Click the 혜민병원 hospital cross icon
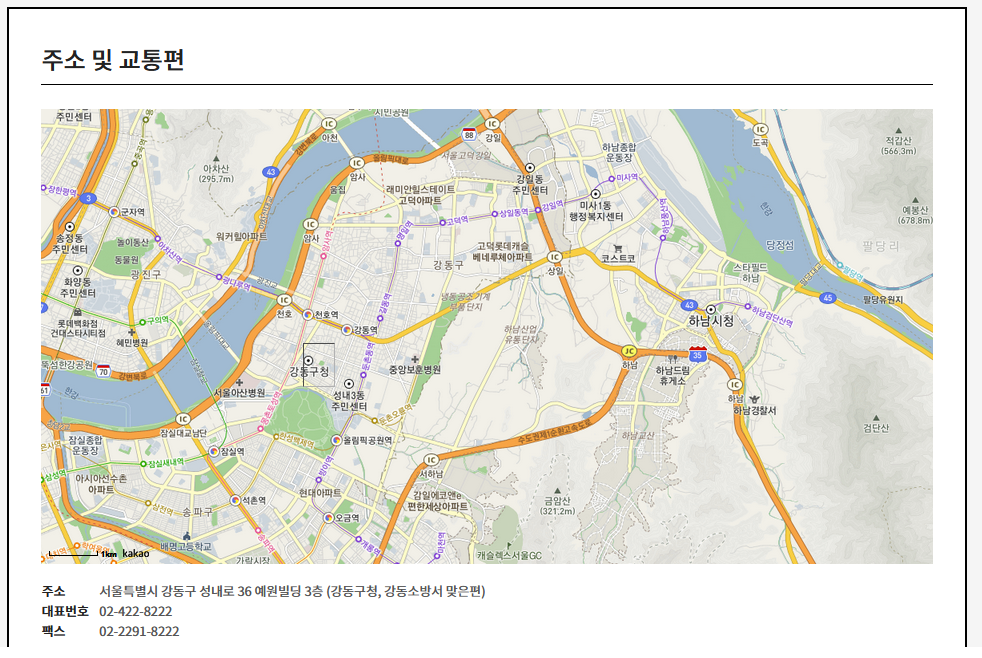Viewport: 982px width, 658px height. pos(132,332)
